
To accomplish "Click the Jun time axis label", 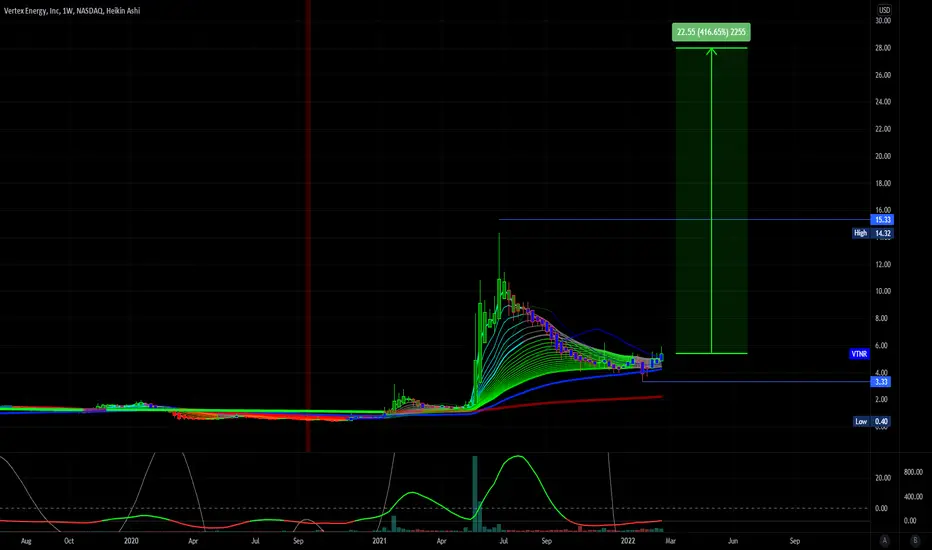I will [733, 541].
